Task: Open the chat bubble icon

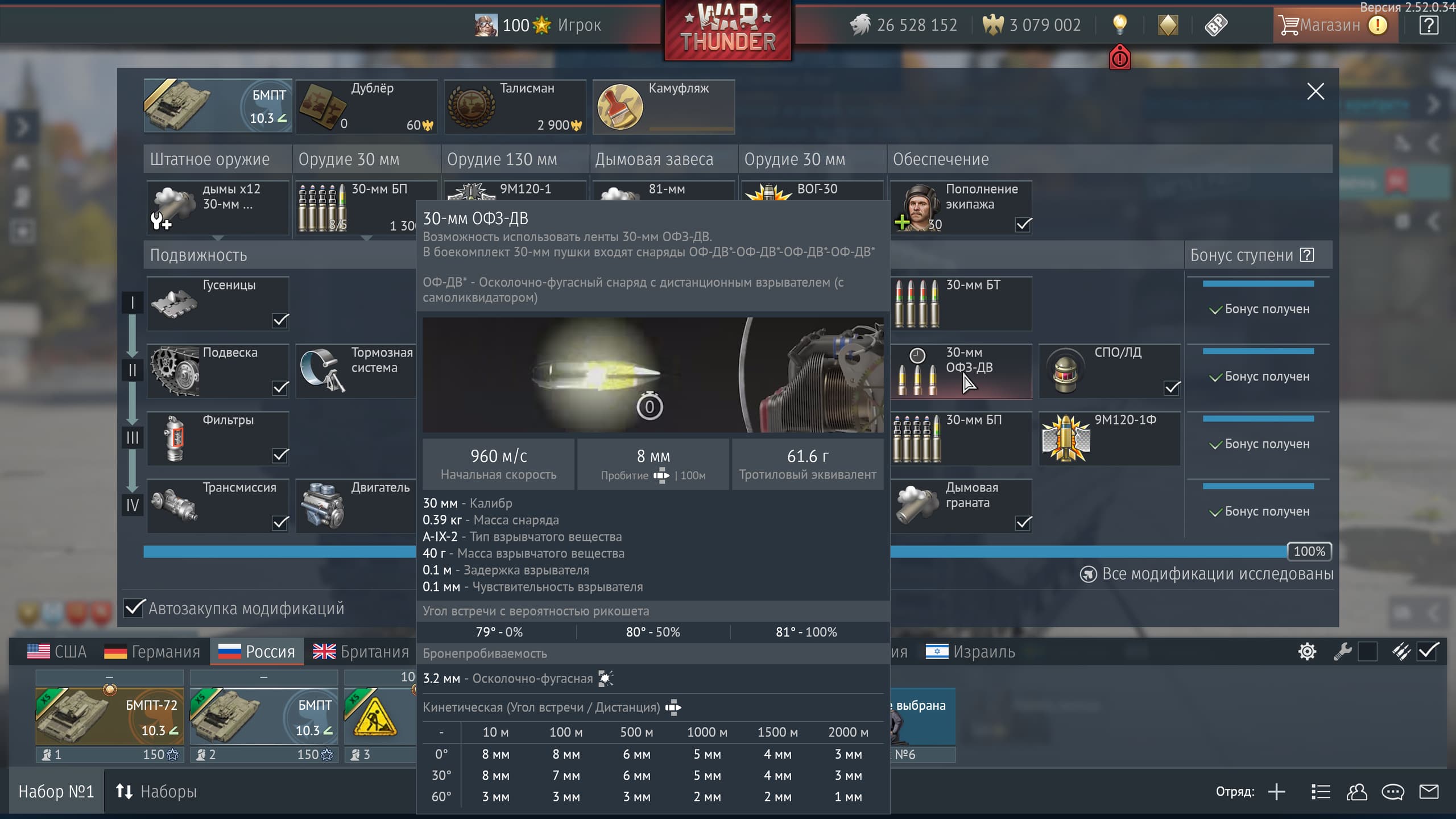Action: pyautogui.click(x=1393, y=792)
